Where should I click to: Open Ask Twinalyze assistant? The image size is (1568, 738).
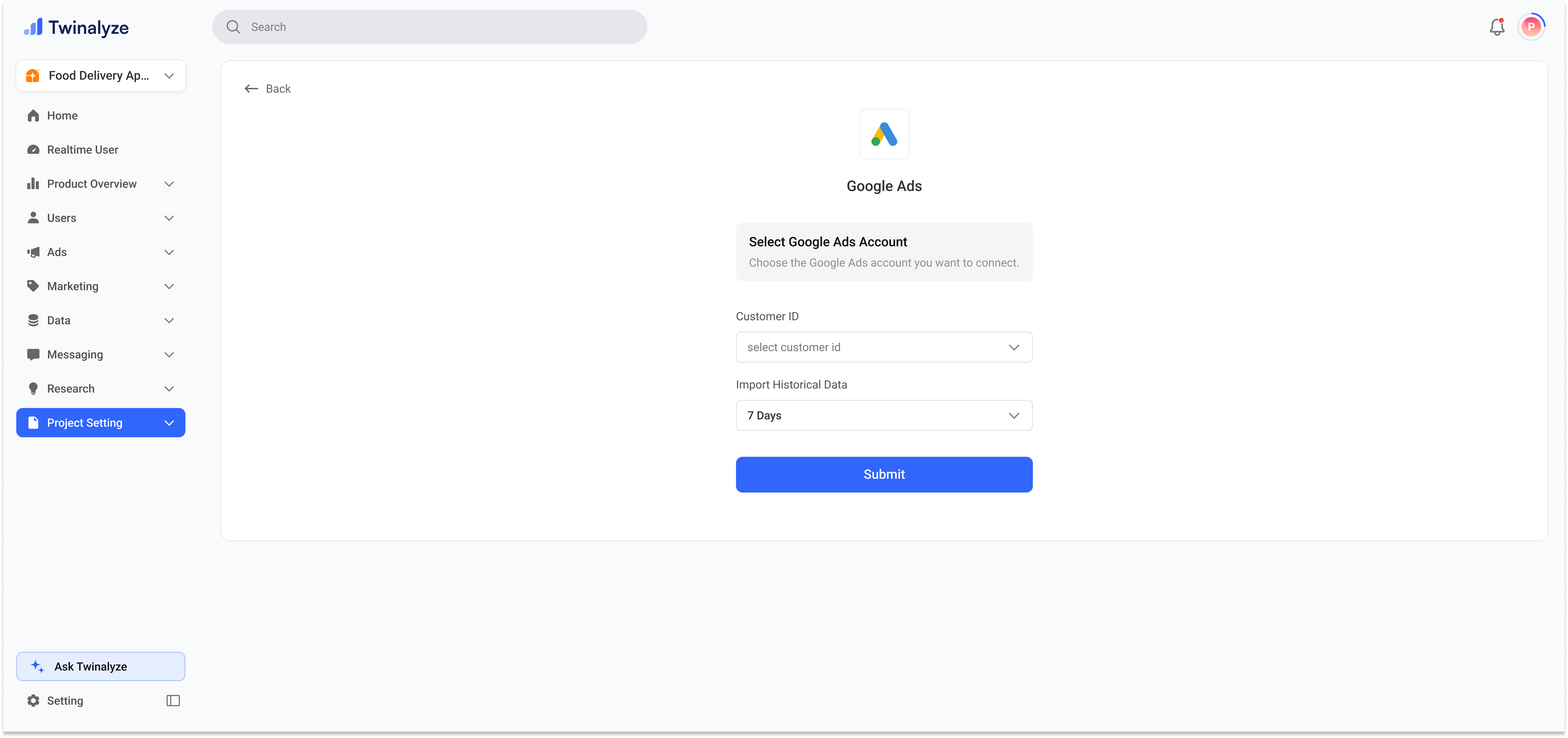pyautogui.click(x=101, y=666)
